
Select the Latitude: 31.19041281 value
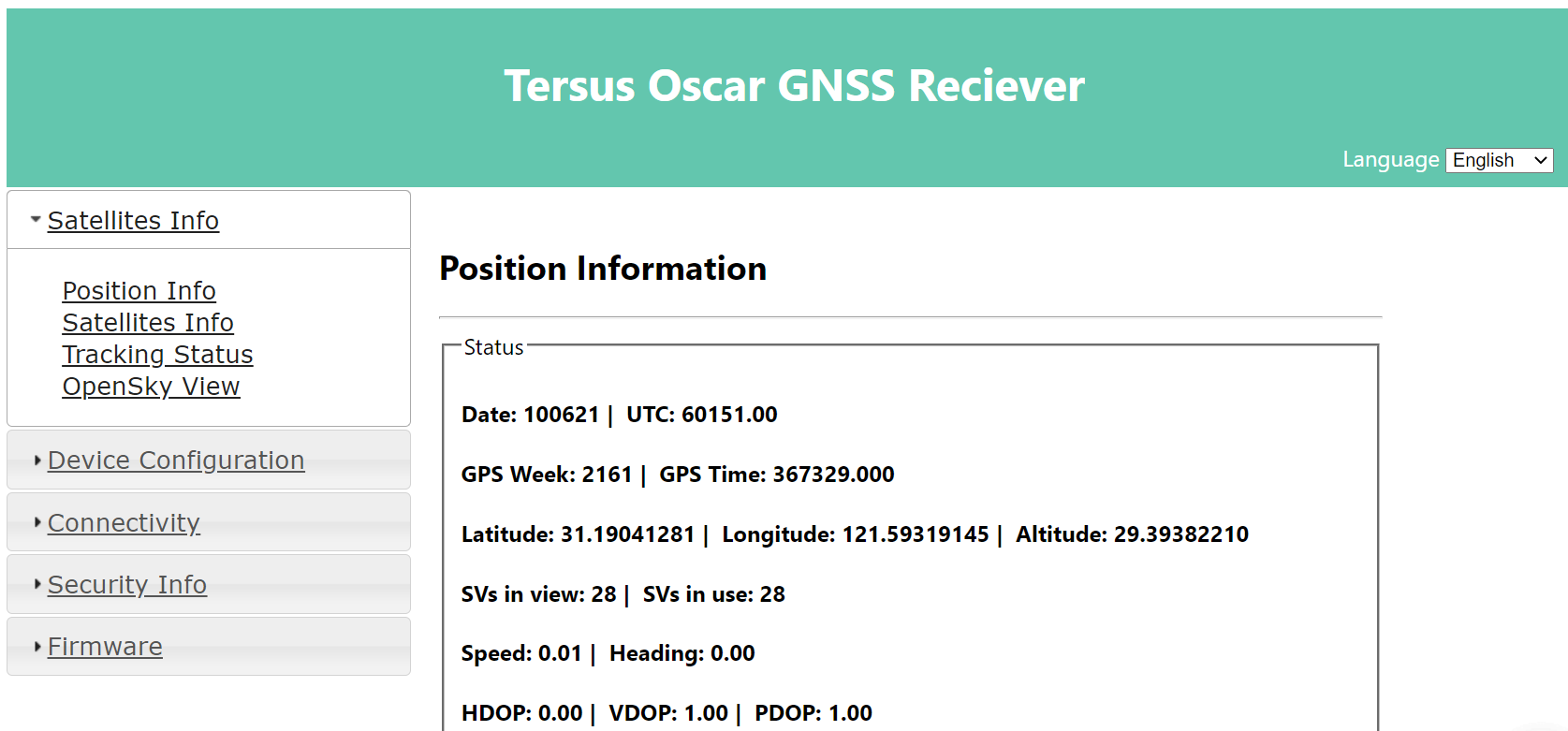click(578, 534)
